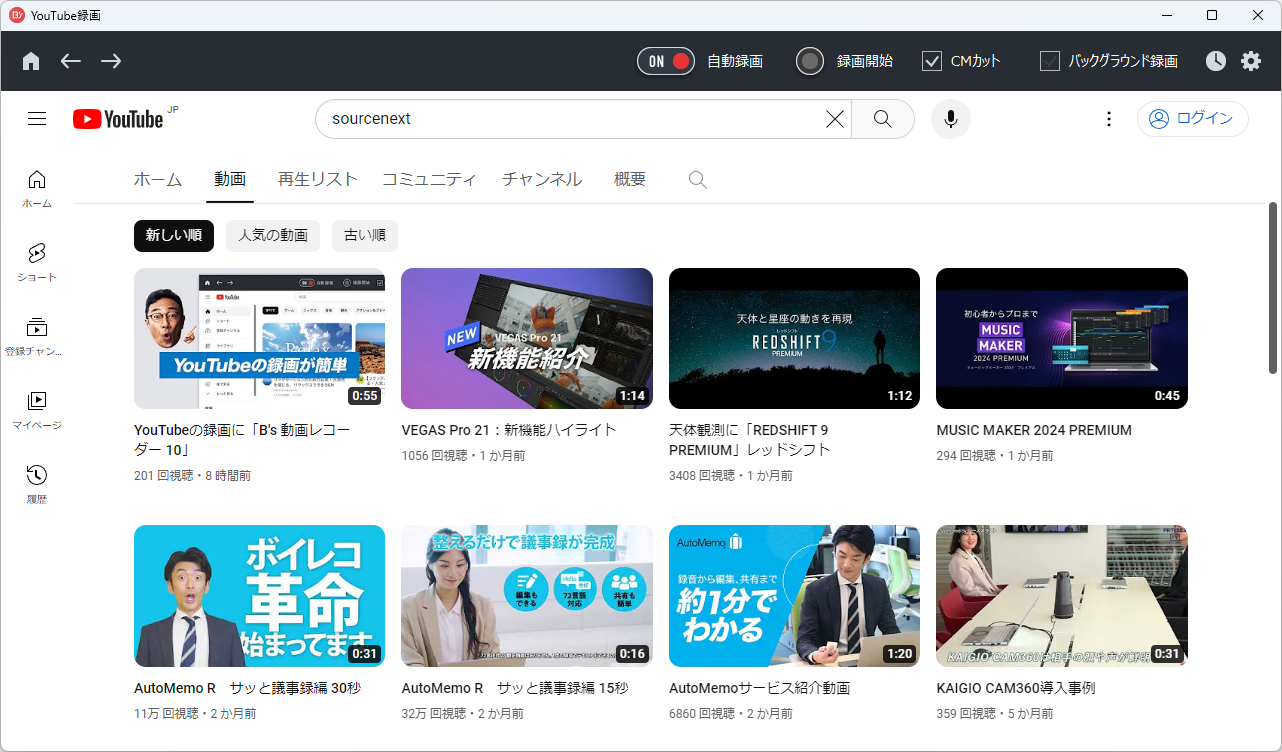Switch to the チャンネル tab
This screenshot has height=752, width=1282.
[x=542, y=180]
